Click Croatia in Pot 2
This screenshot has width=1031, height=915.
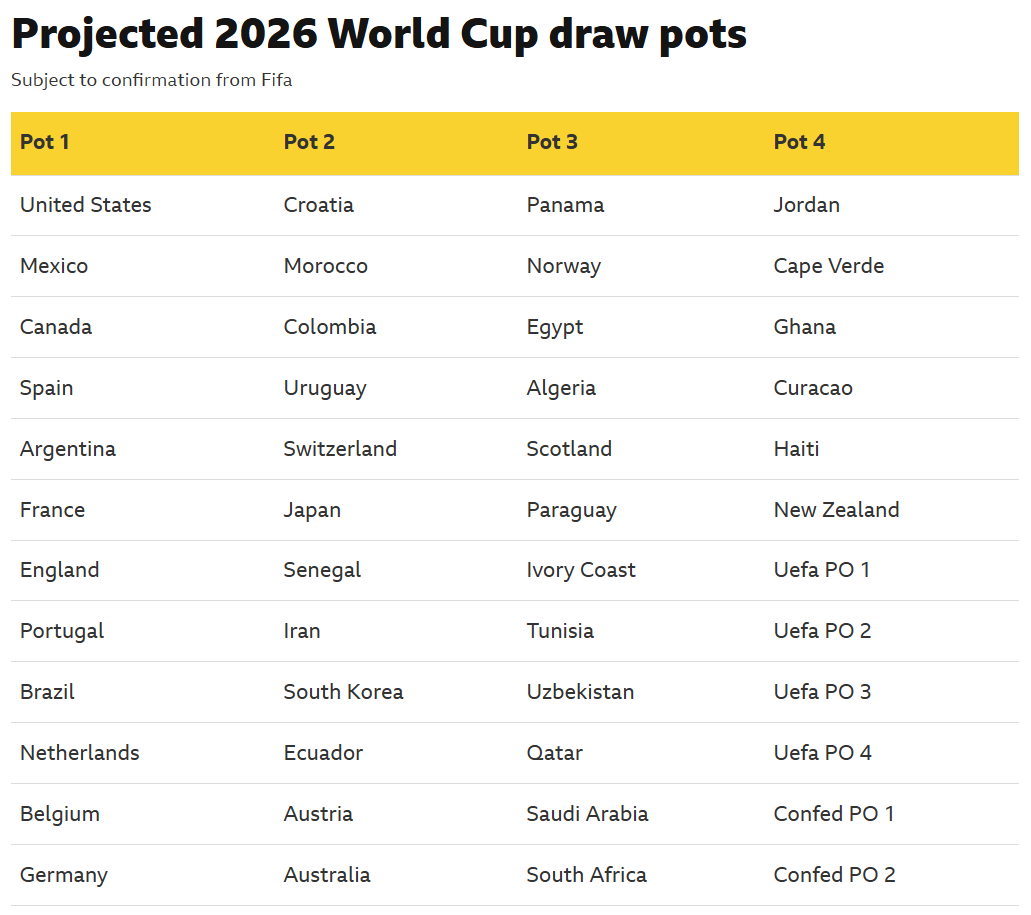click(319, 205)
